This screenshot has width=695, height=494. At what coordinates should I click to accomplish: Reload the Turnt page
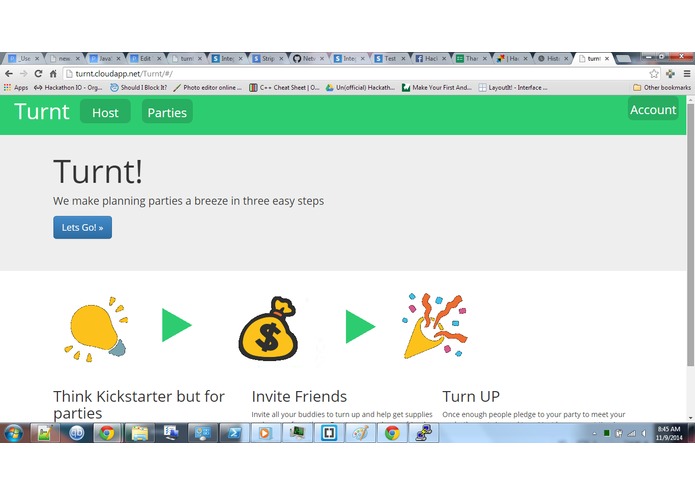pos(38,74)
